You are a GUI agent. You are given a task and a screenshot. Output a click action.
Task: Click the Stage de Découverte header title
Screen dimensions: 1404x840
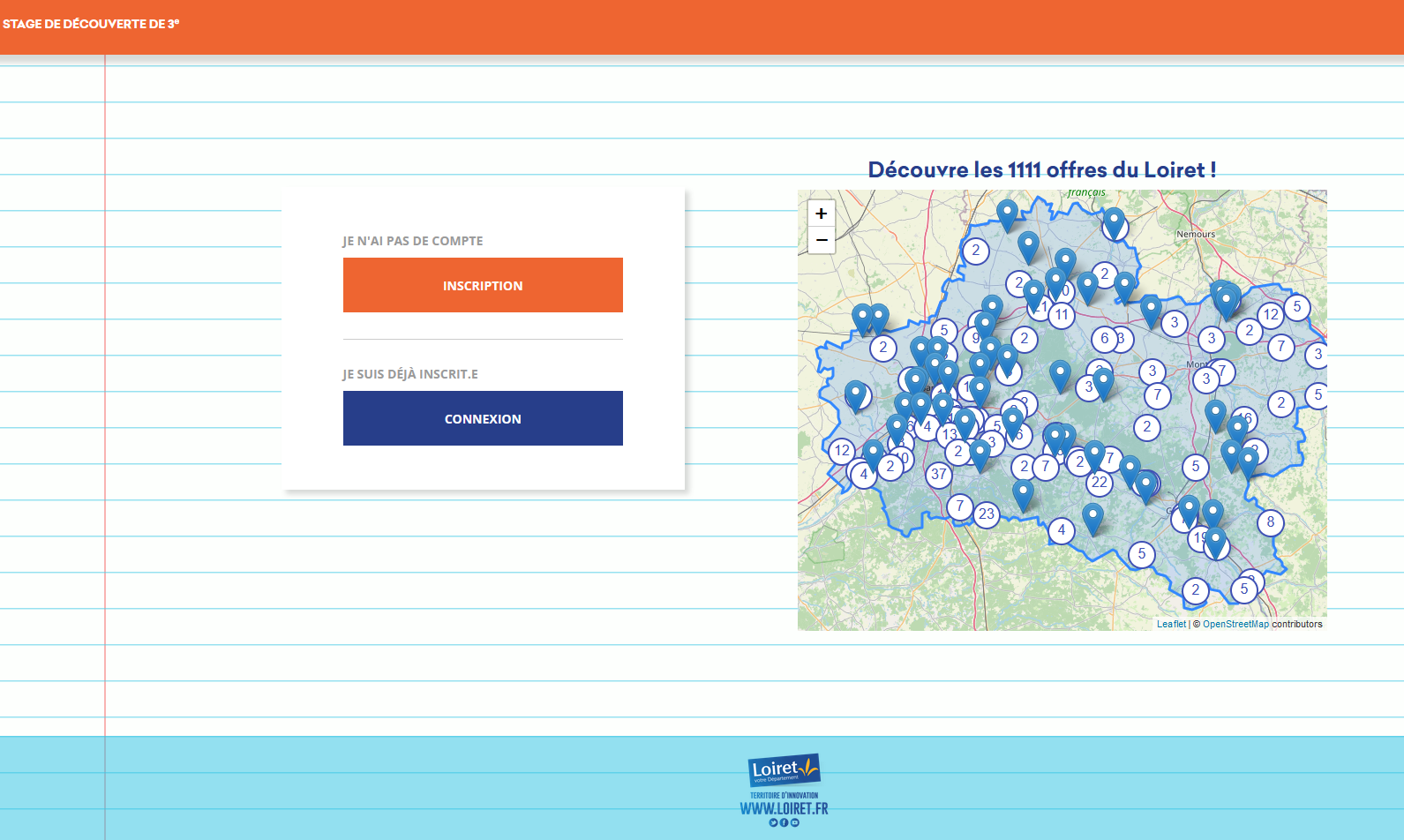[91, 24]
